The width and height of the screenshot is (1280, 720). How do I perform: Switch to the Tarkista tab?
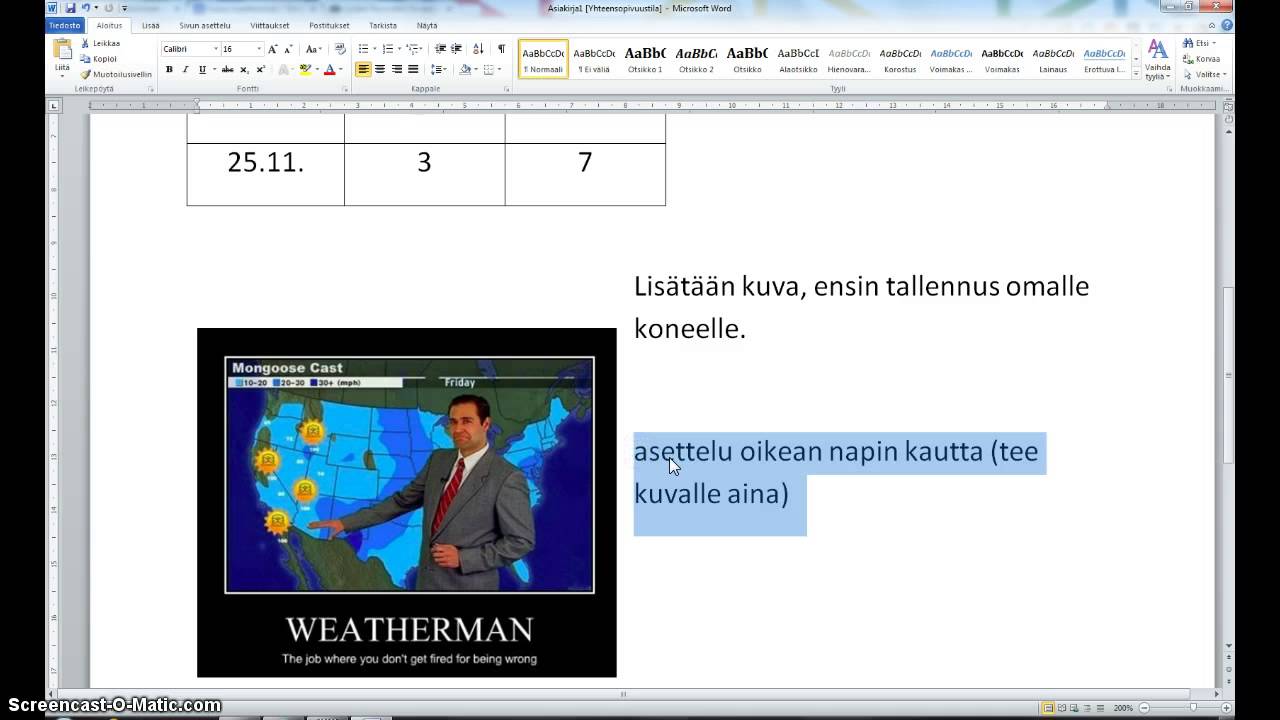(x=383, y=25)
